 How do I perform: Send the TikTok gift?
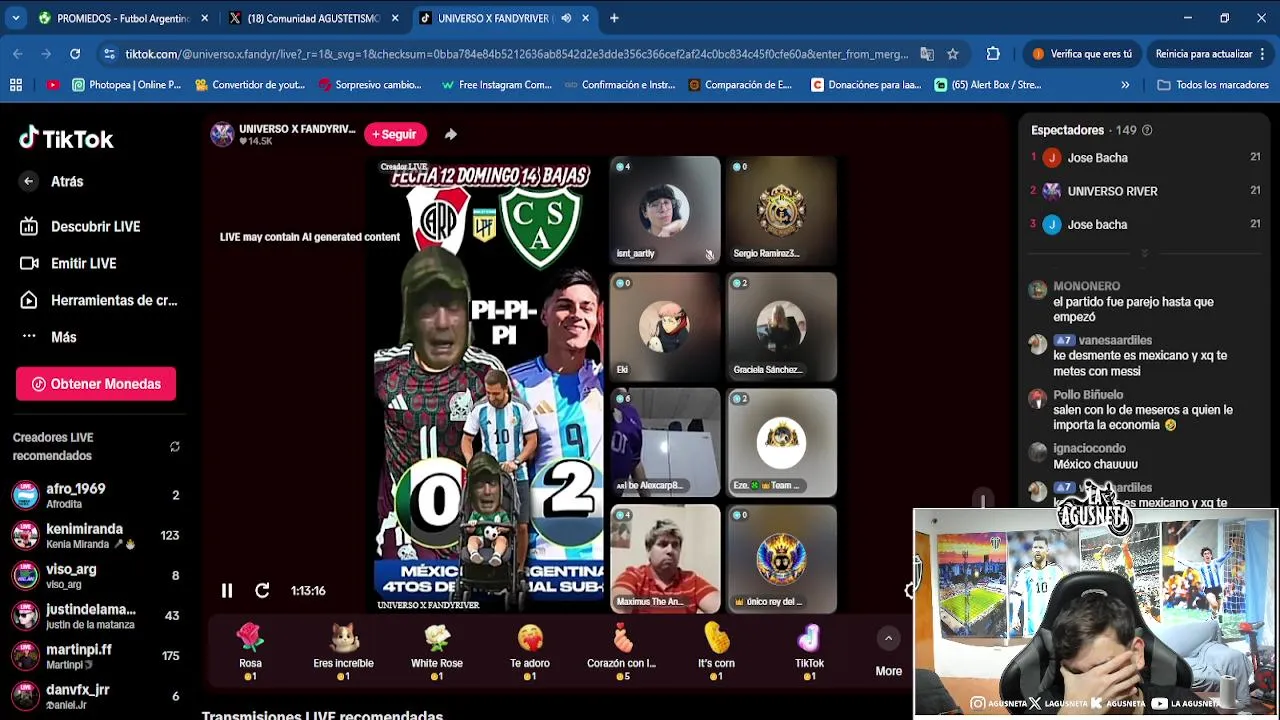809,651
